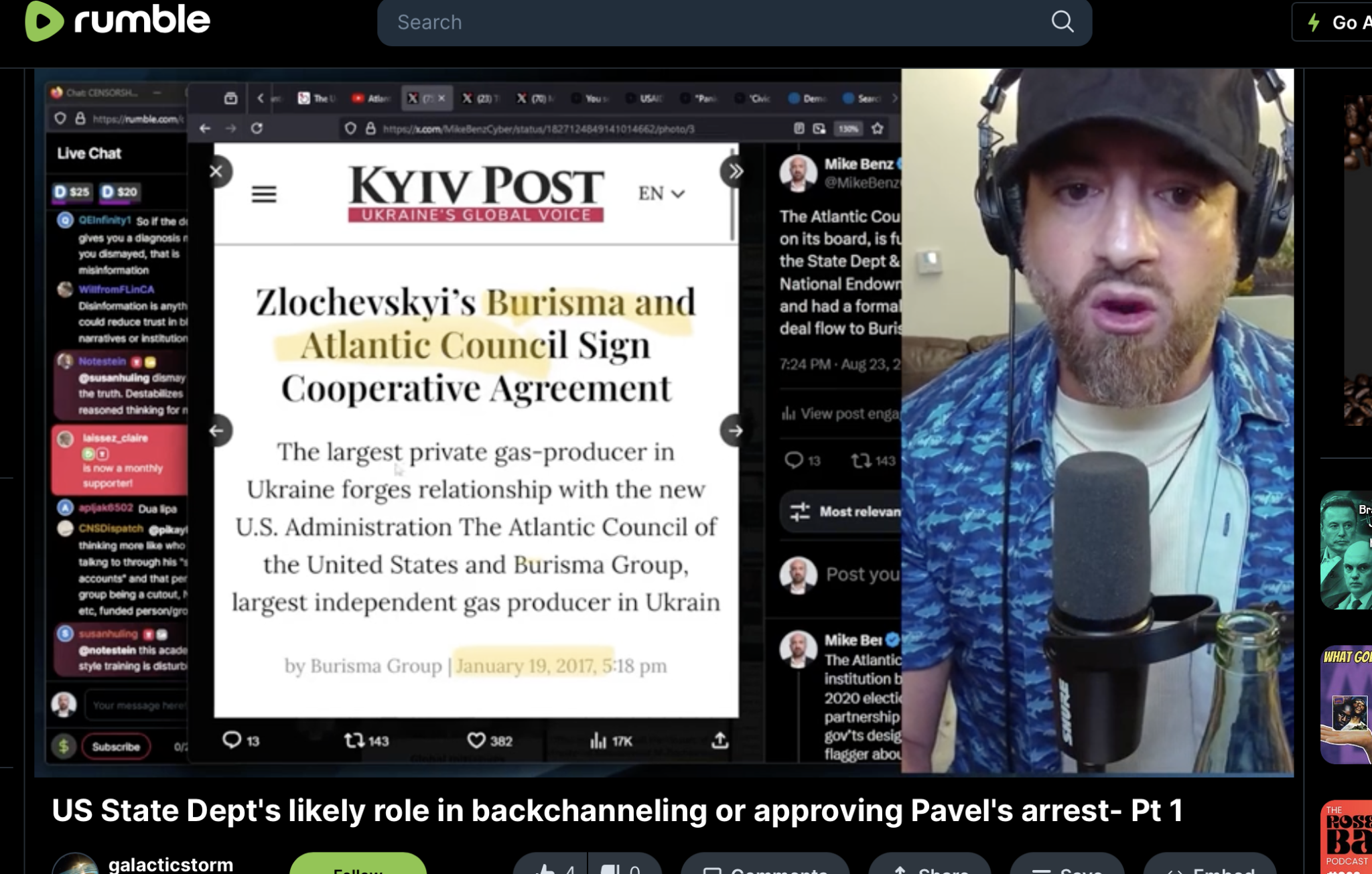In the video, close the photo viewer with X

pyautogui.click(x=216, y=171)
